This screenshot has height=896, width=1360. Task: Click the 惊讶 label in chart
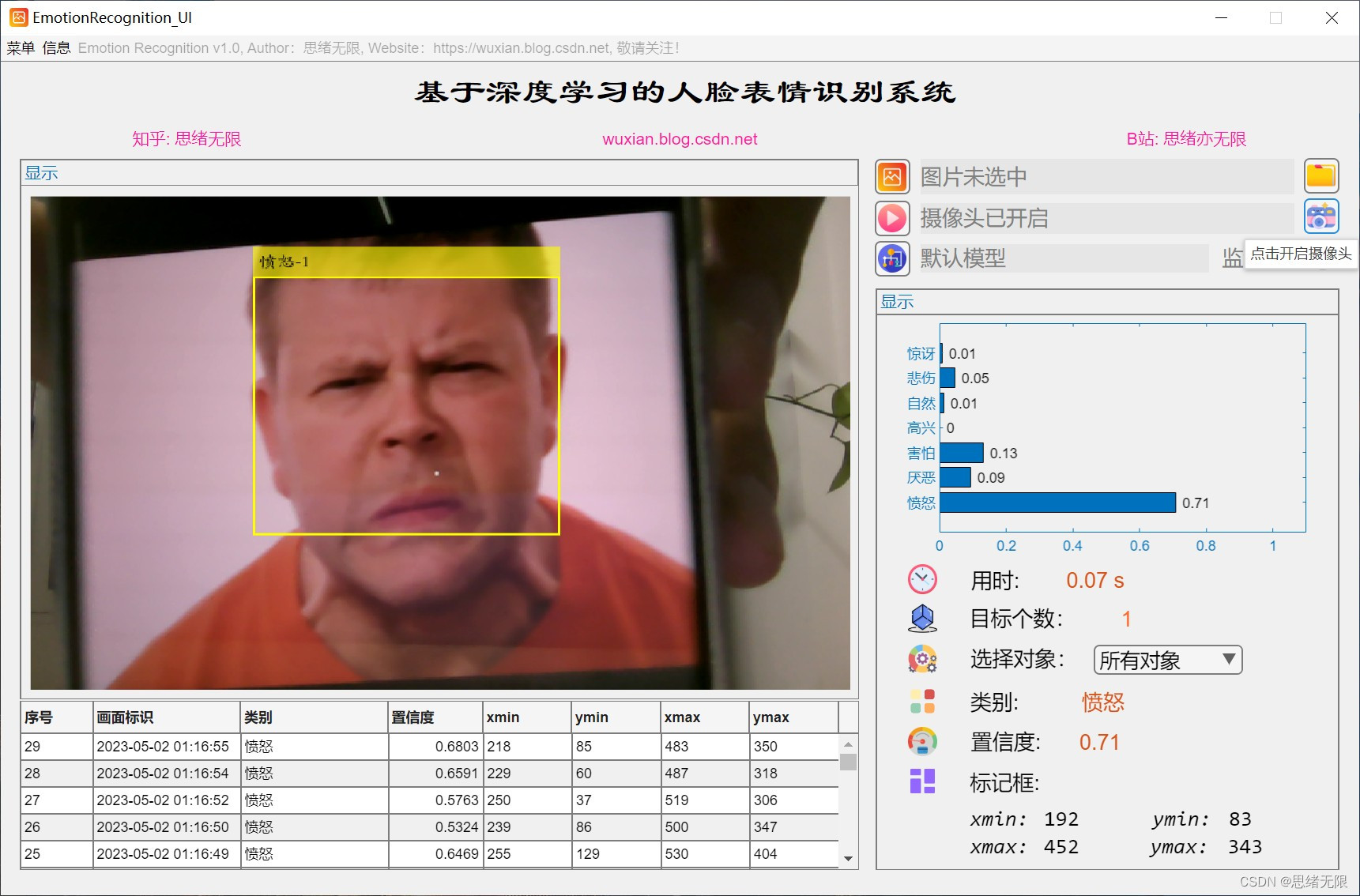[921, 353]
